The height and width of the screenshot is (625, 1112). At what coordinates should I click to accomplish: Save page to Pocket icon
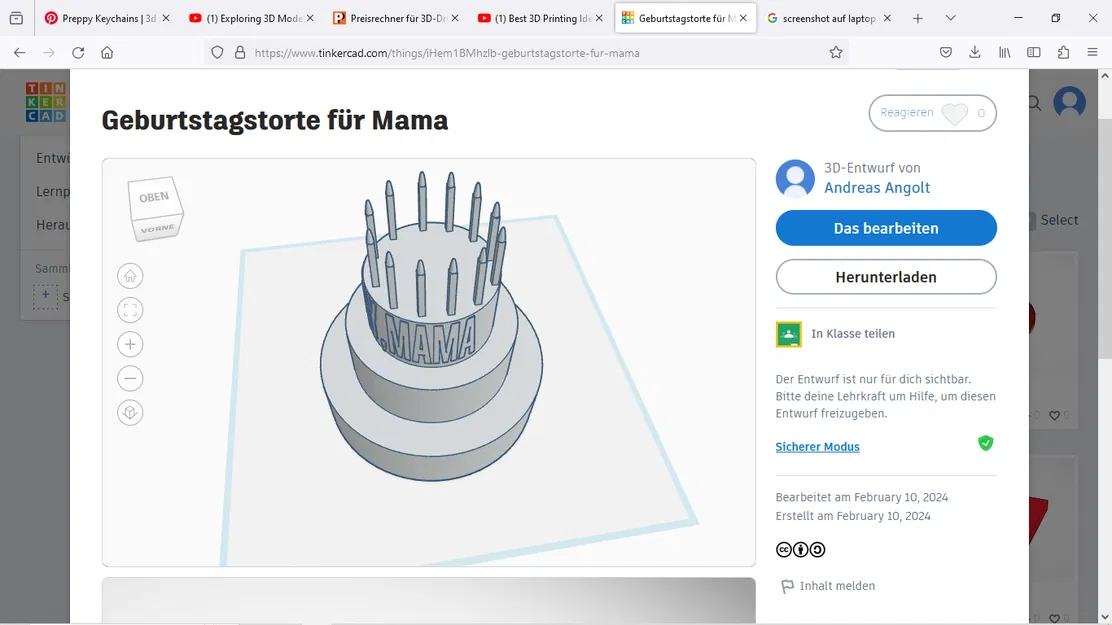point(945,52)
